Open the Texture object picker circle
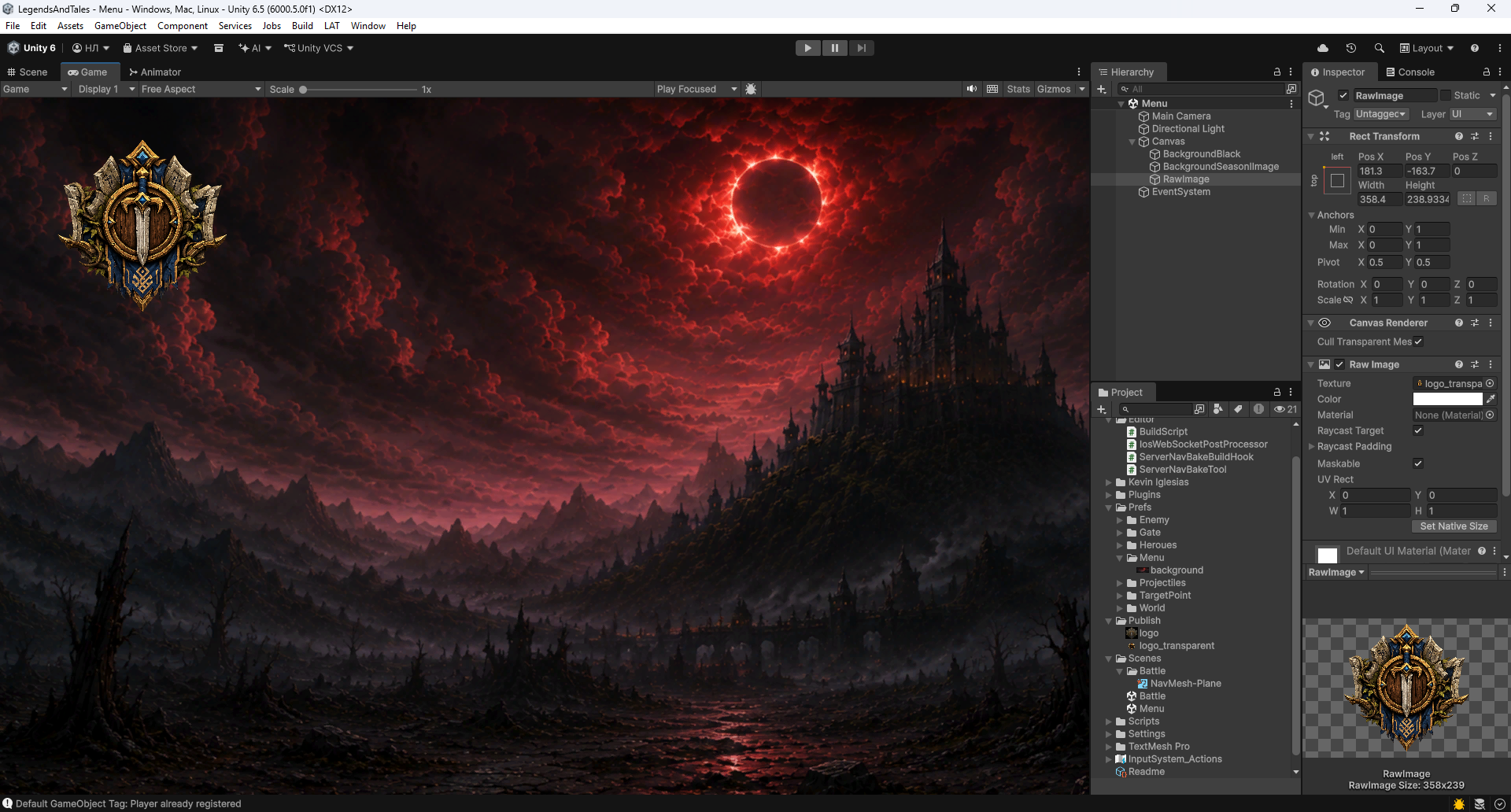The height and width of the screenshot is (812, 1511). click(1490, 383)
